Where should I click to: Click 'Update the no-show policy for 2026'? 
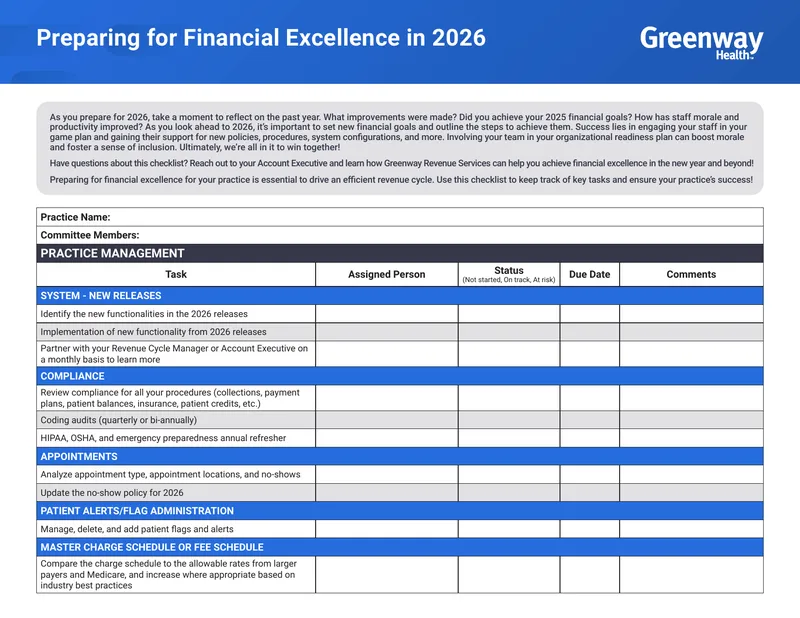[x=112, y=492]
